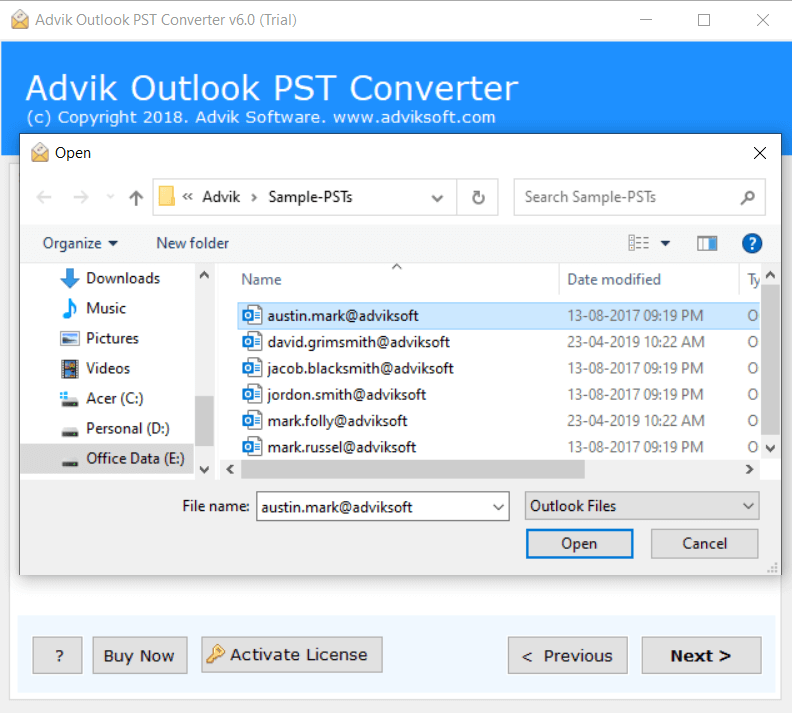Viewport: 792px width, 713px height.
Task: Click date cell of david.grimsmith@adviksoft row
Action: pyautogui.click(x=635, y=342)
